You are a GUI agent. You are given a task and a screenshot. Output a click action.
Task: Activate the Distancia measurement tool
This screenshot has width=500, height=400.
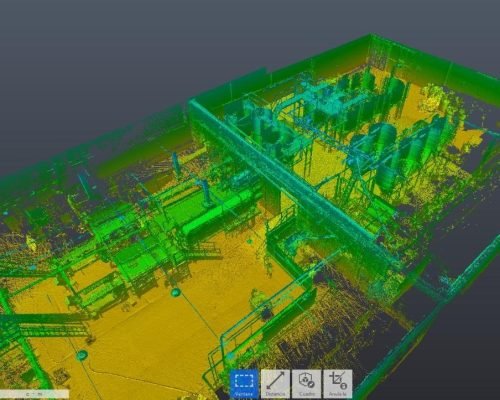[275, 384]
